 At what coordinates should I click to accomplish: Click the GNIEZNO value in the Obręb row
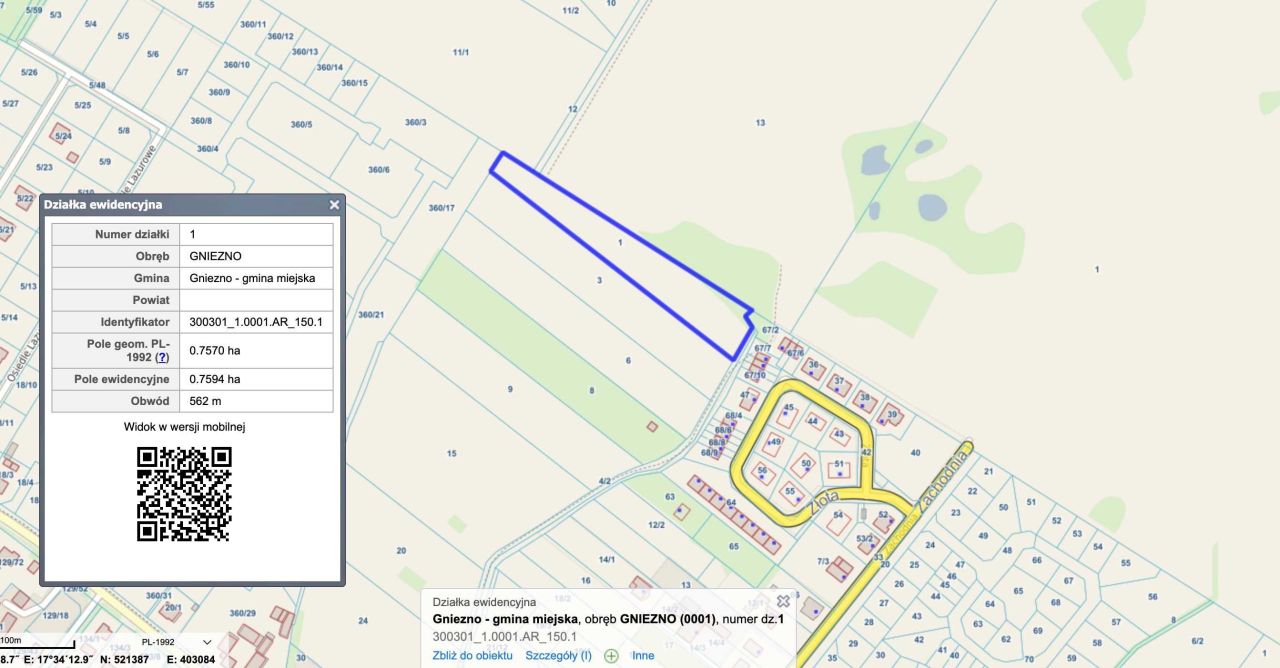(x=256, y=256)
